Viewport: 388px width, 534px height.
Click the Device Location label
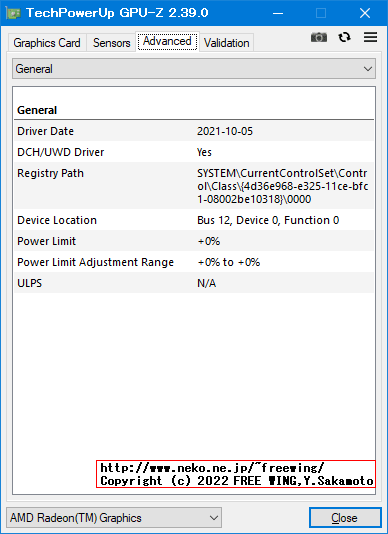coord(57,220)
